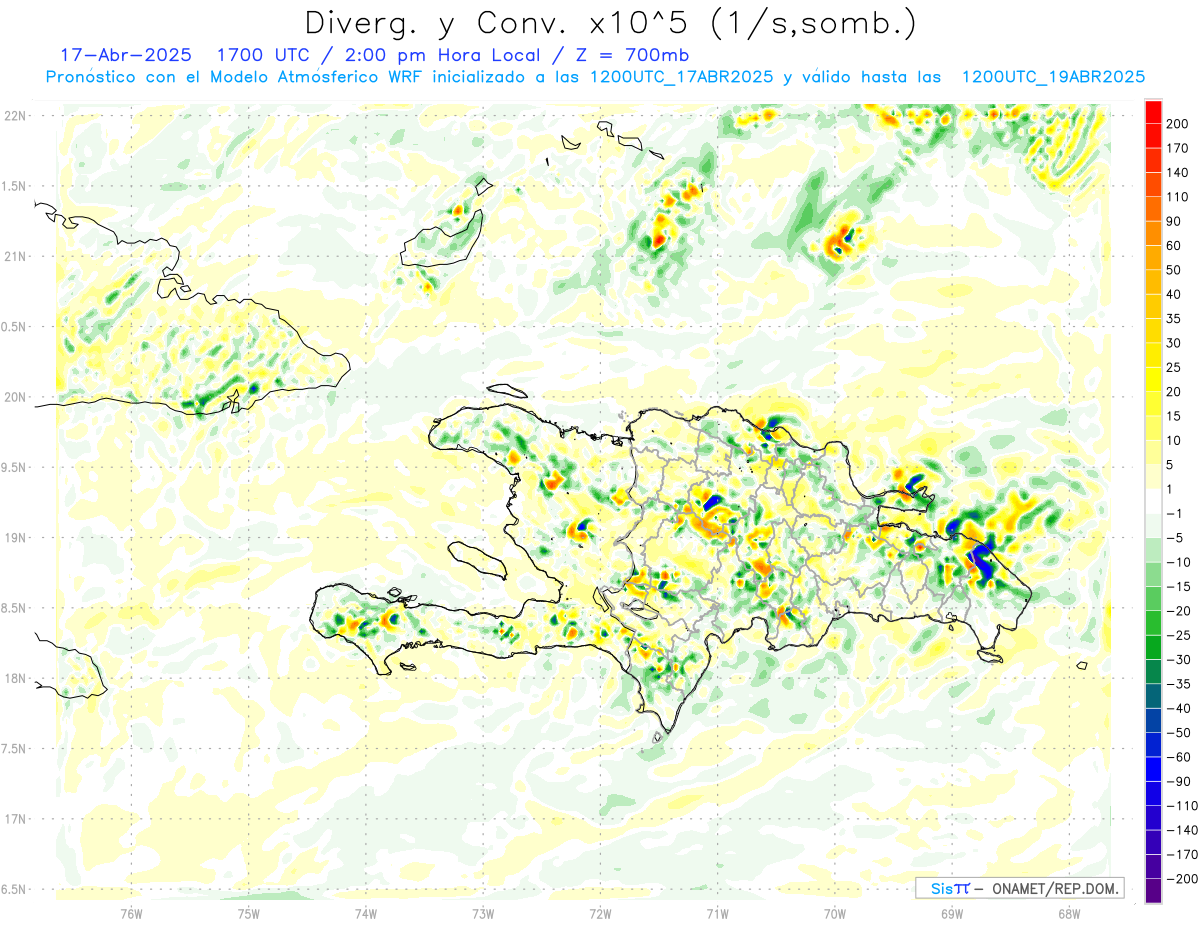The width and height of the screenshot is (1200, 927).
Task: Click the positive "40" colorbar label
Action: [1174, 294]
